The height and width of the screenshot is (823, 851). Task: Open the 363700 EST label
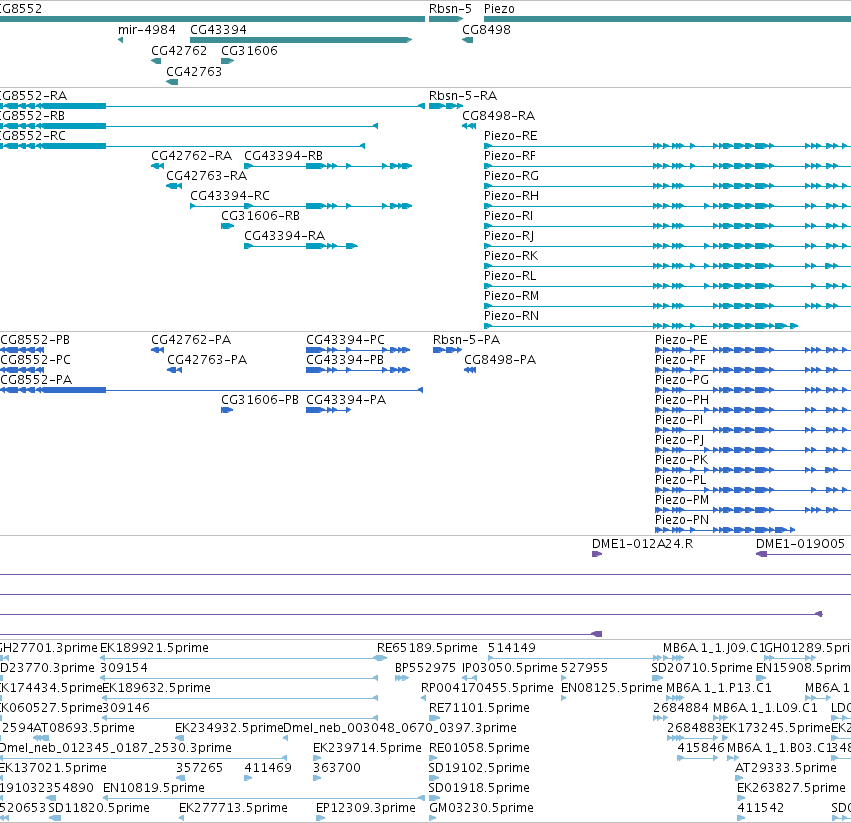click(336, 768)
